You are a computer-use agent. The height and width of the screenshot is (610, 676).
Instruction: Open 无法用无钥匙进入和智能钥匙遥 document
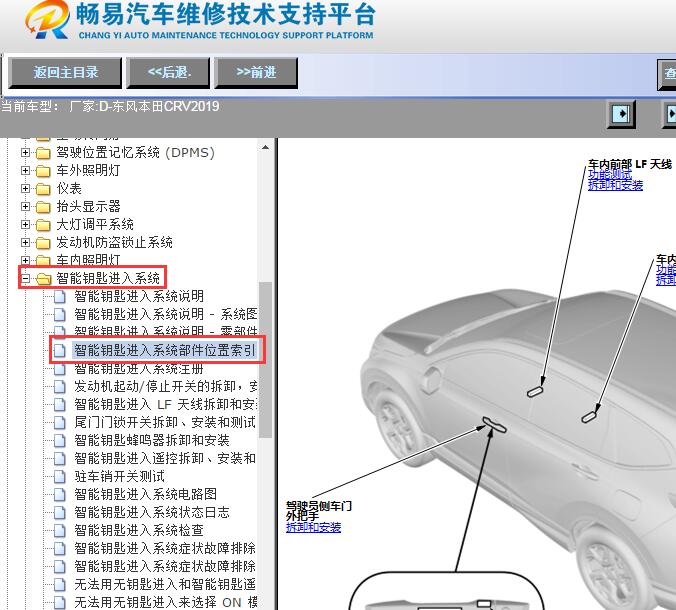pos(165,584)
